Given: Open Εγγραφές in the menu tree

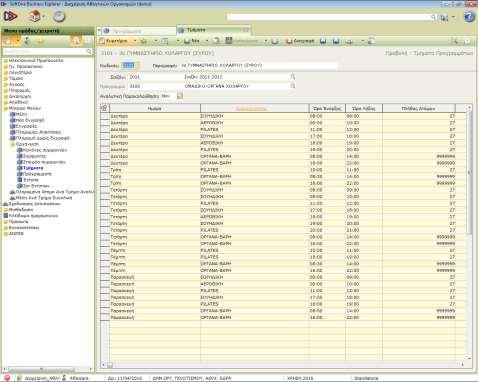Looking at the screenshot, I should point(27,126).
